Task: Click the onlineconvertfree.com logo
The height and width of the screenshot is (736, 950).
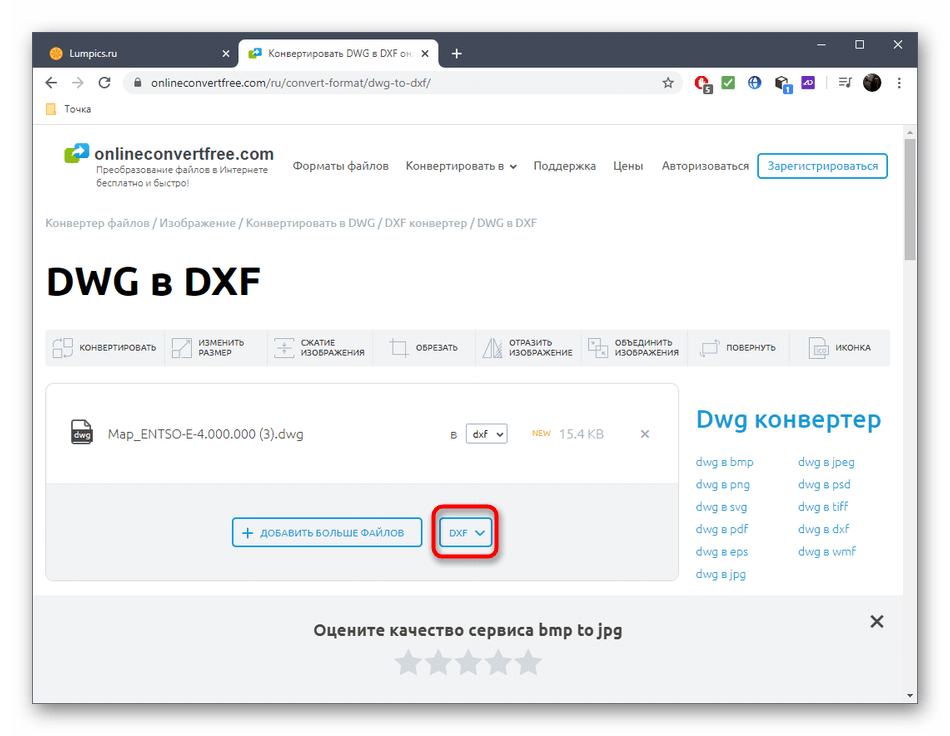Action: coord(169,165)
